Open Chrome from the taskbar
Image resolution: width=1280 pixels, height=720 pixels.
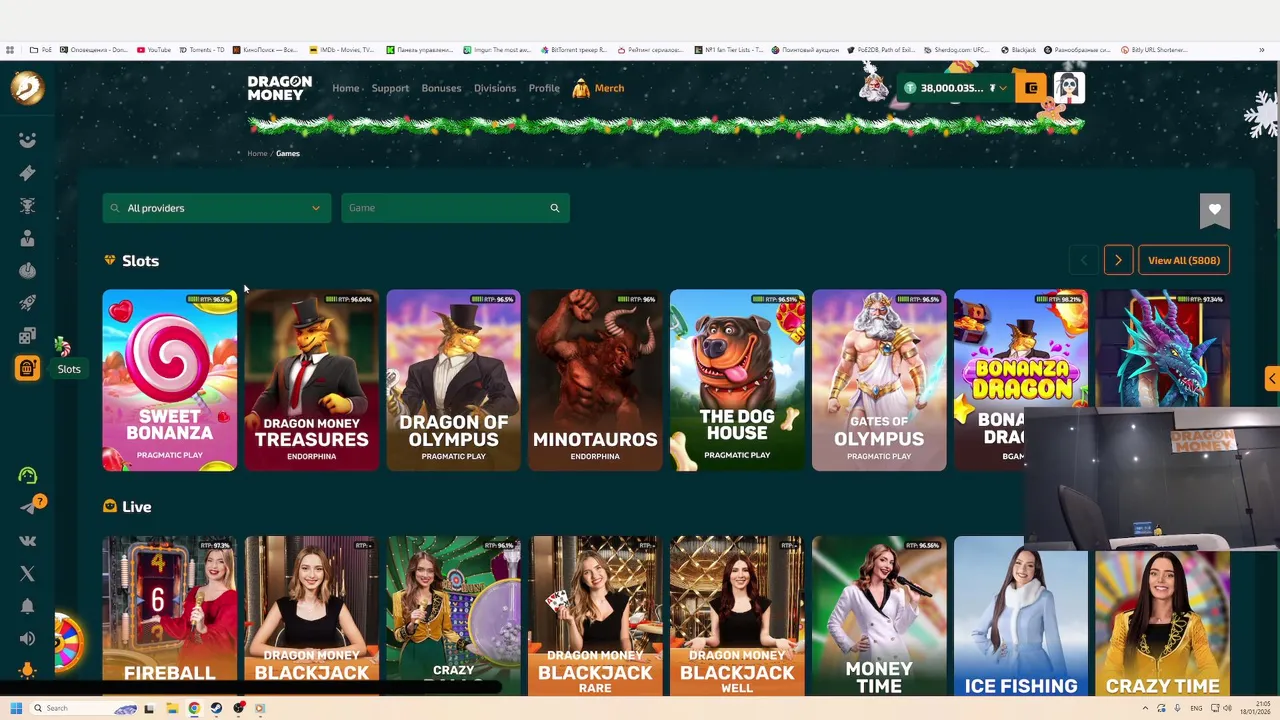pos(194,708)
